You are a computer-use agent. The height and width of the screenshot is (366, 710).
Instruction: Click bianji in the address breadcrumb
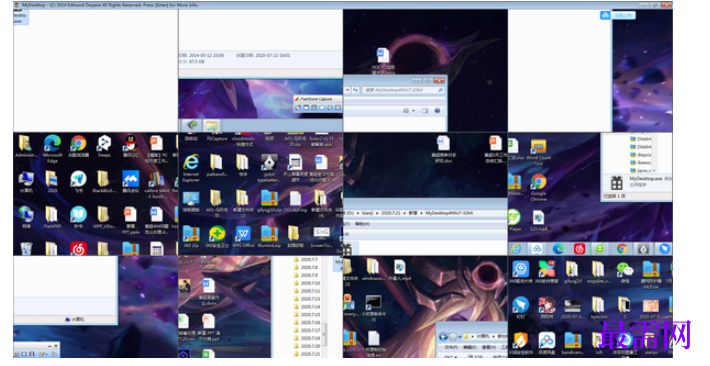point(368,213)
